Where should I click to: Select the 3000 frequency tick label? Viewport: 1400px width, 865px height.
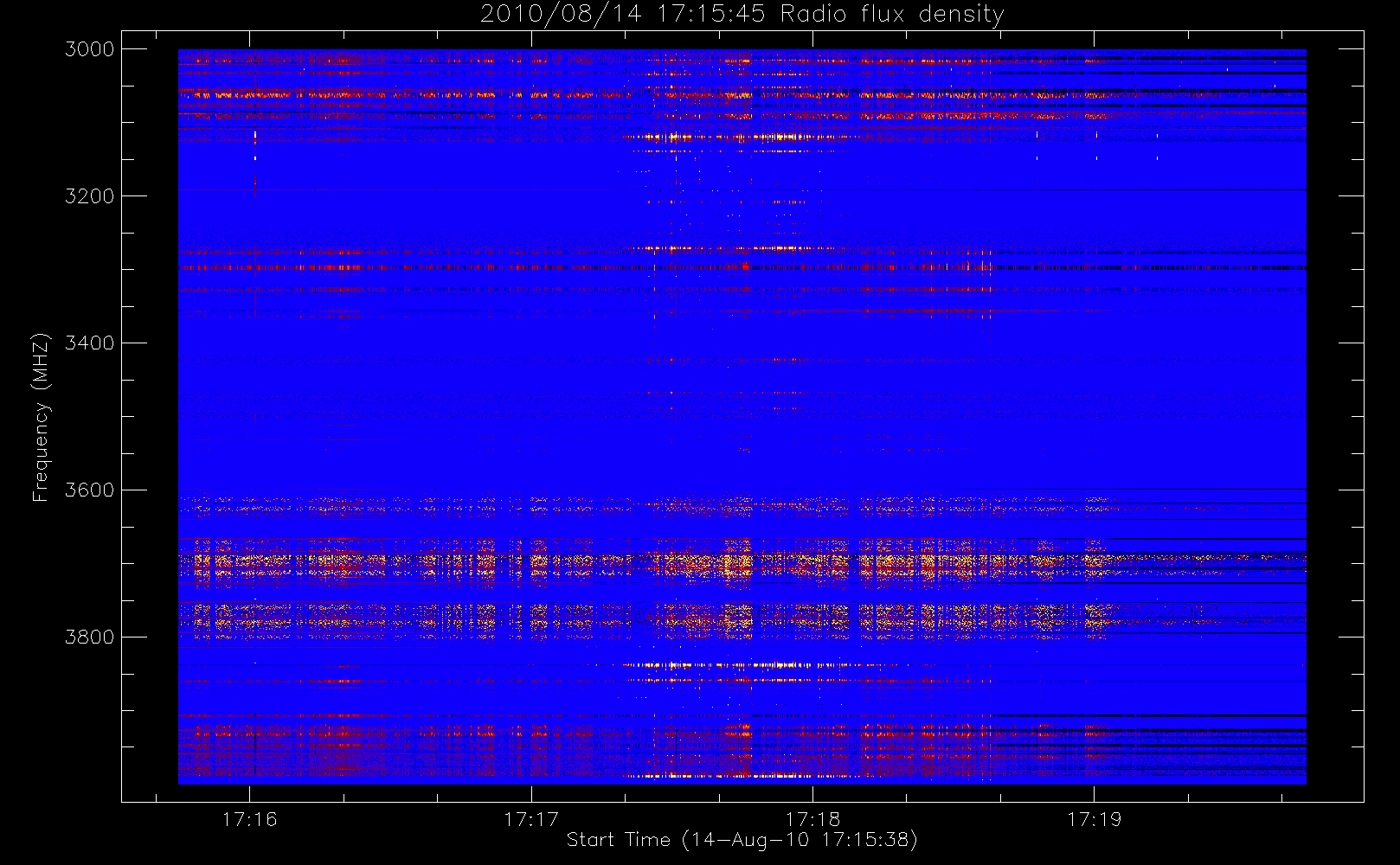(x=90, y=49)
